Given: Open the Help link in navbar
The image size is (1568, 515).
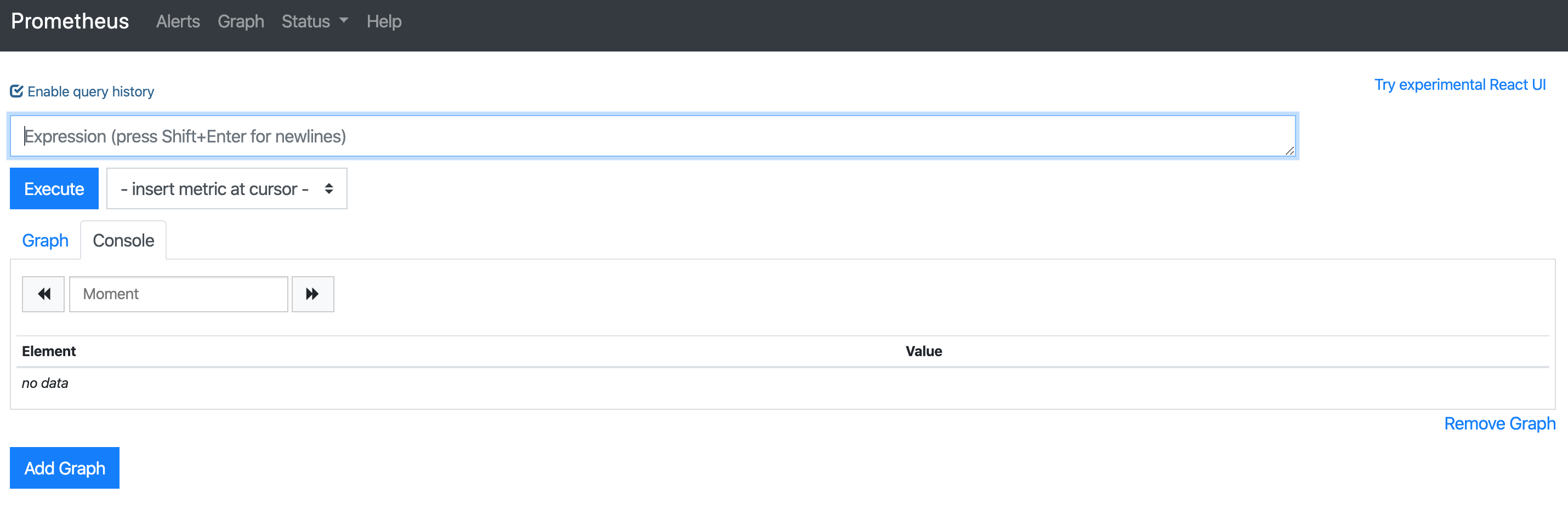Looking at the screenshot, I should (384, 21).
